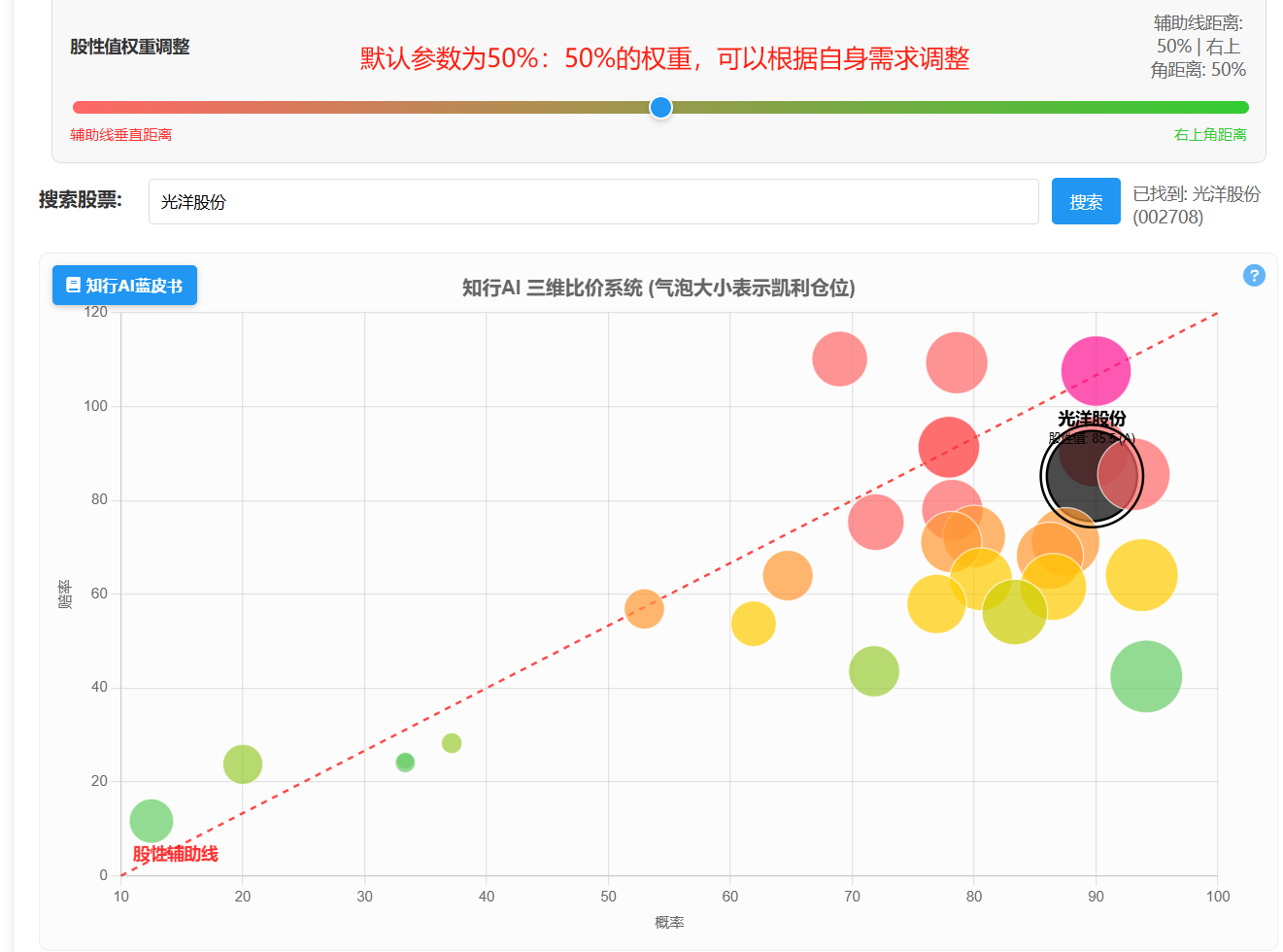1283x952 pixels.
Task: Open the 知行AI蓝皮书 button
Action: 124,286
